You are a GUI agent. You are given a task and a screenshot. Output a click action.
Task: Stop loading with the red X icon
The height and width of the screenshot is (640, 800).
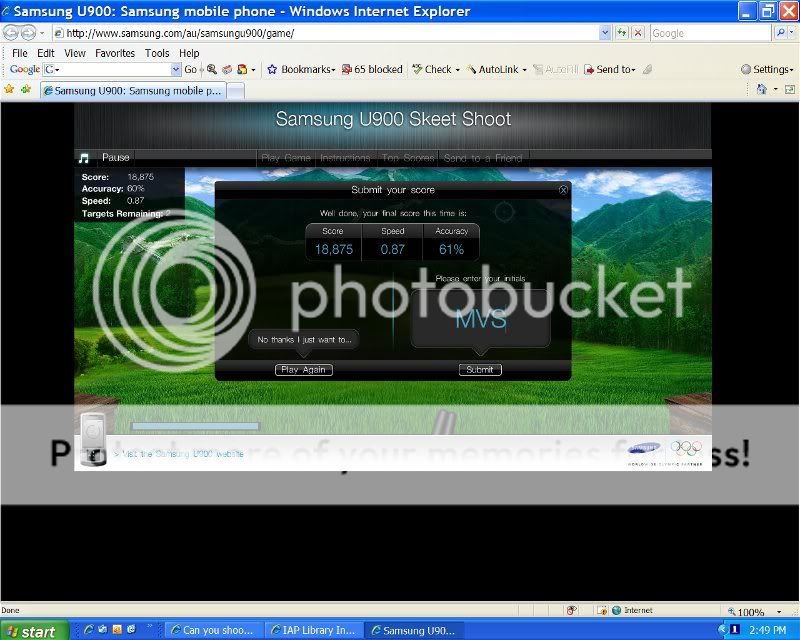point(638,33)
